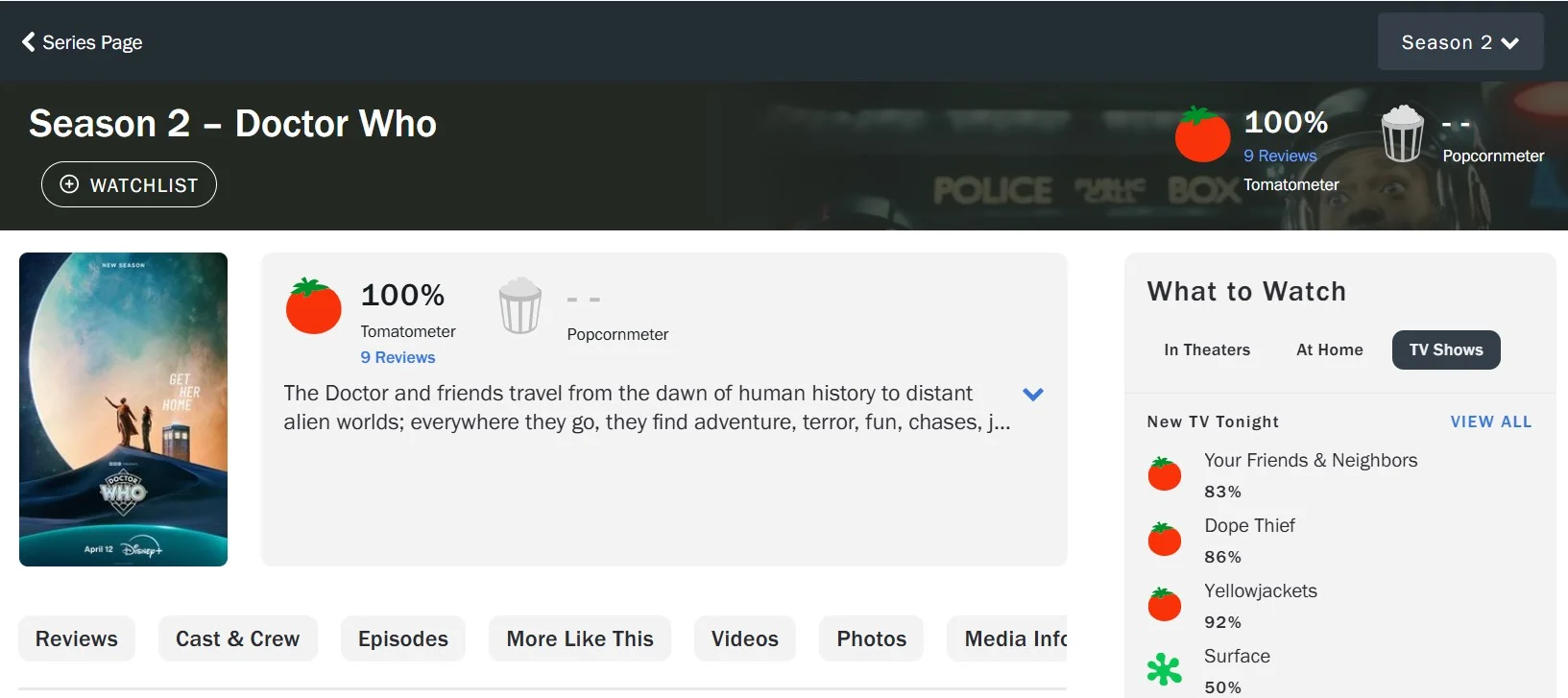Select the TV Shows tab
The image size is (1568, 698).
pos(1446,349)
